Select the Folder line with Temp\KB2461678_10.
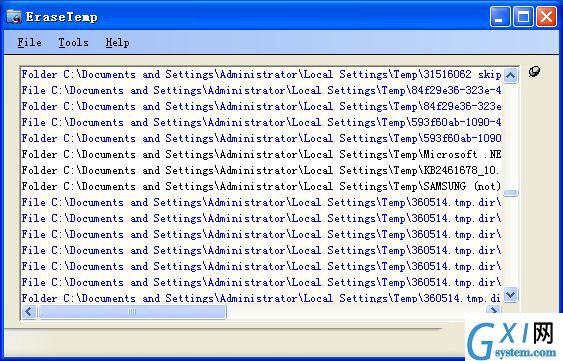The image size is (563, 361). click(261, 170)
